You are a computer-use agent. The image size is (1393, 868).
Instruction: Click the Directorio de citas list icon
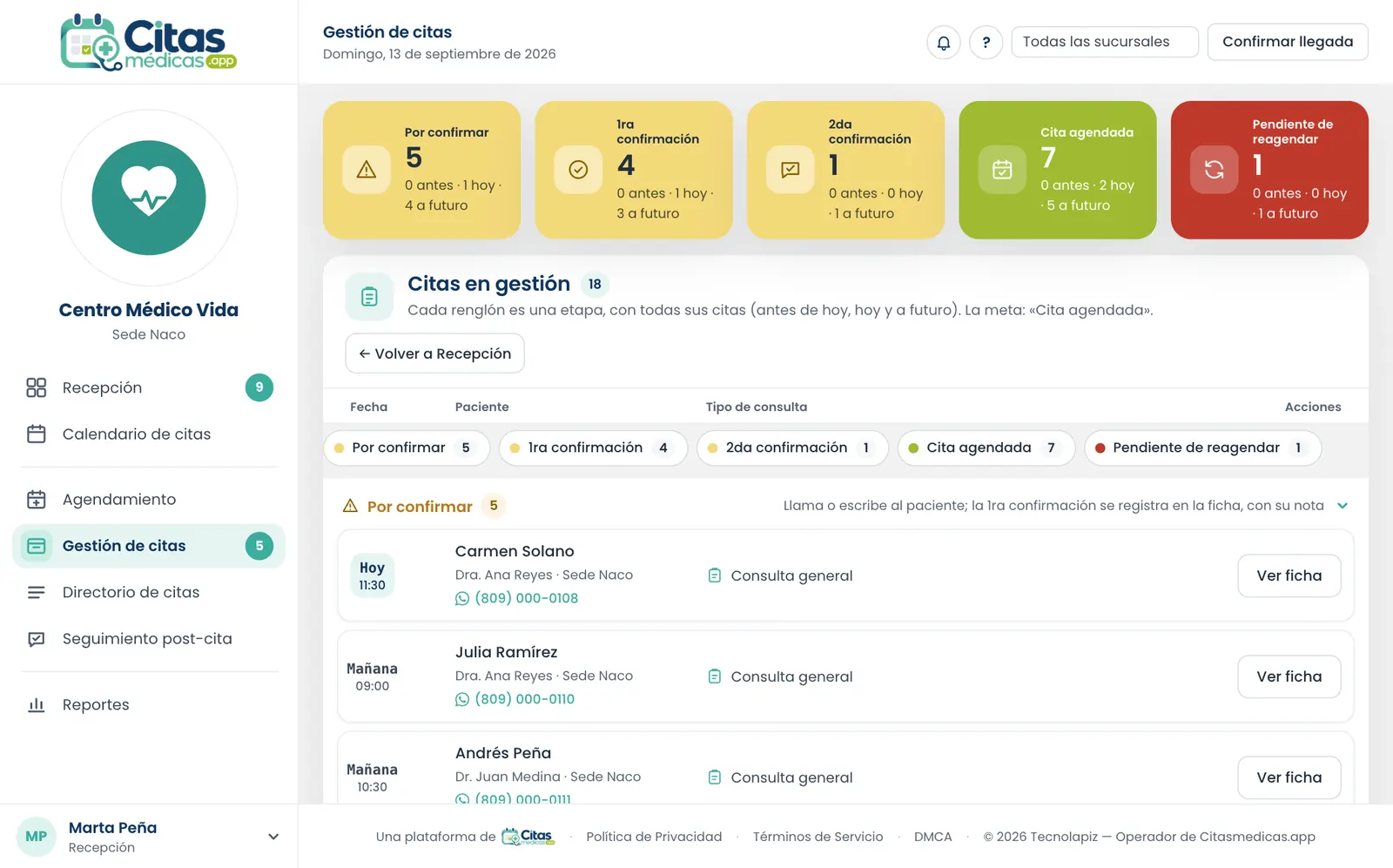[x=37, y=592]
